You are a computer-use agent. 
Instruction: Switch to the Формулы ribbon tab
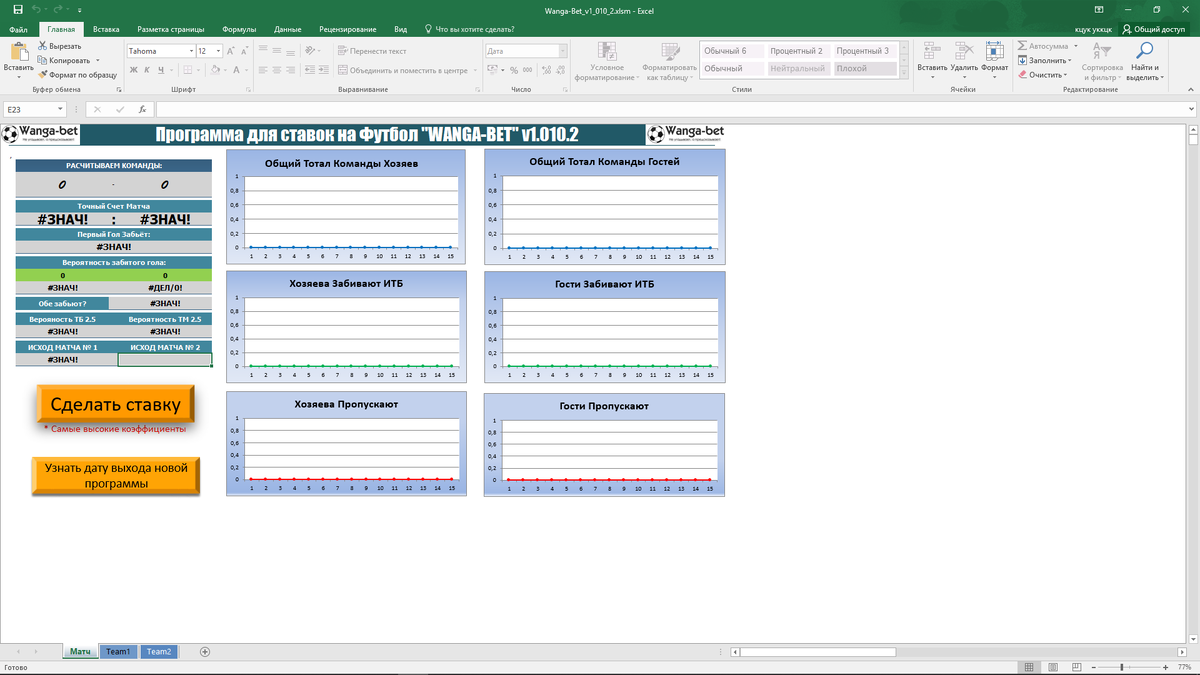coord(239,29)
